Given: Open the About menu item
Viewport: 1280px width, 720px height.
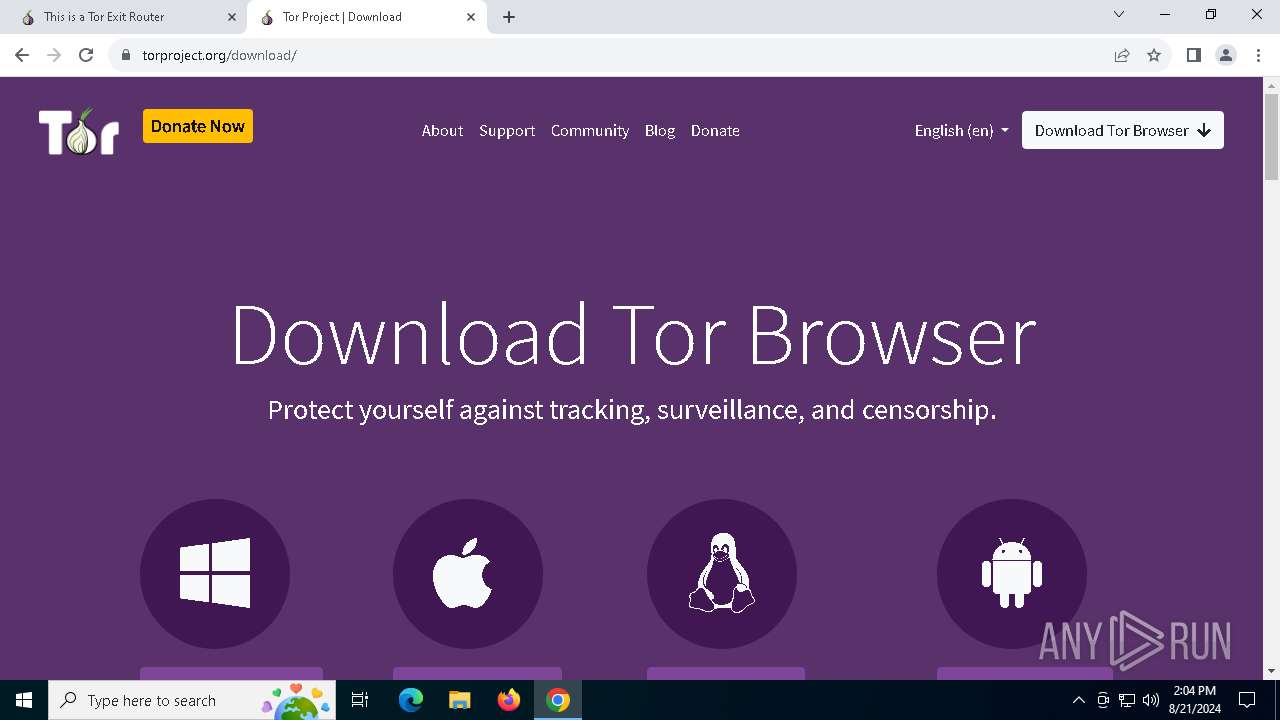Looking at the screenshot, I should pyautogui.click(x=442, y=130).
